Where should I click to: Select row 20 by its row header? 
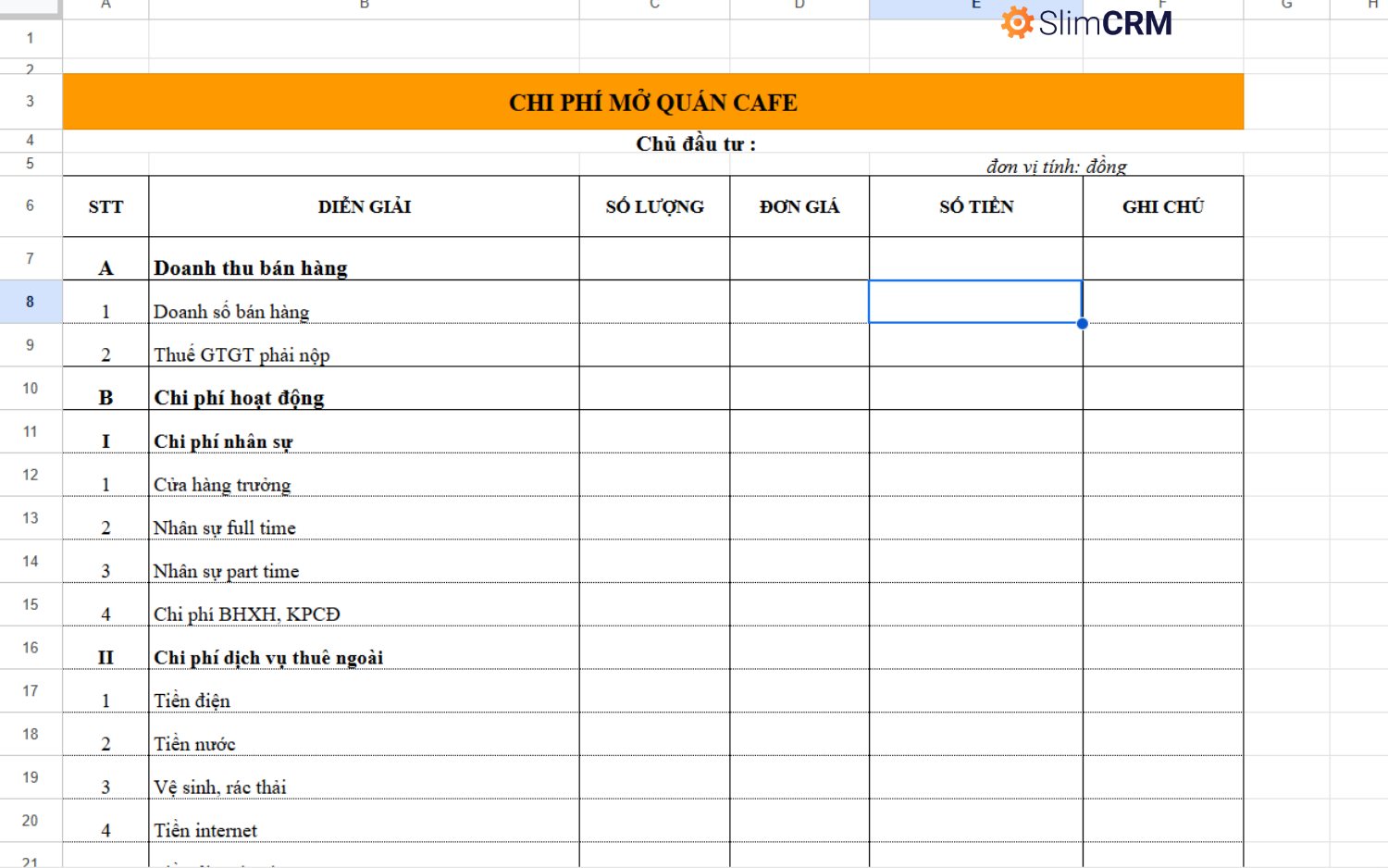(31, 821)
